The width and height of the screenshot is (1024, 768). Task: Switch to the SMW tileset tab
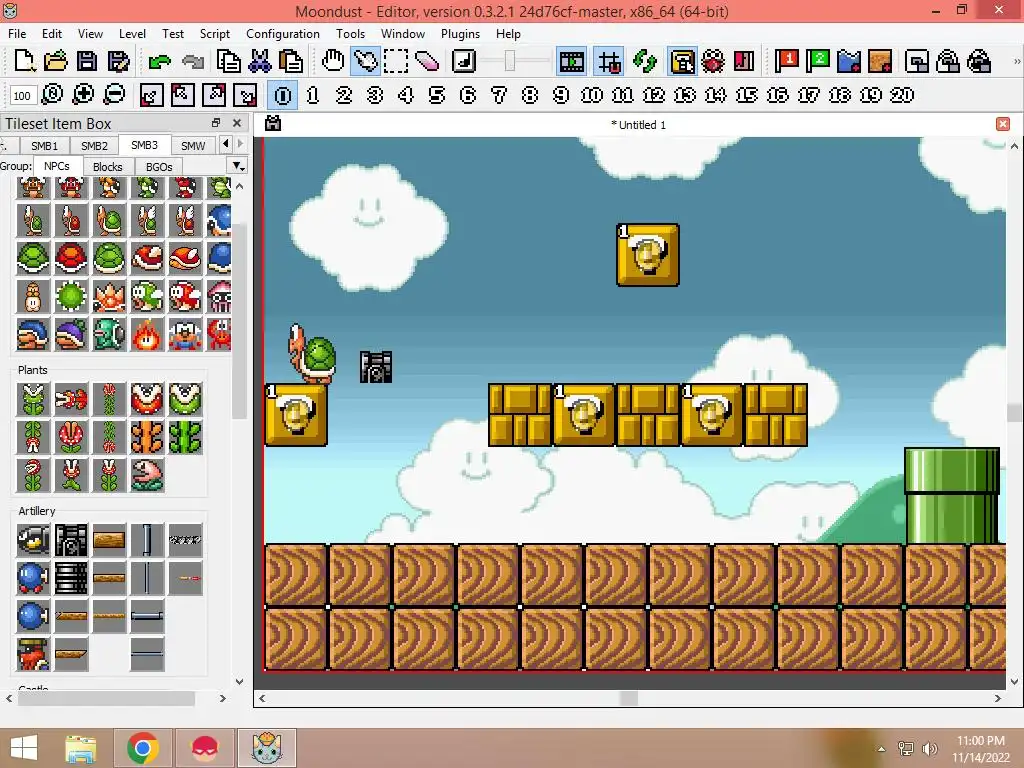(193, 146)
